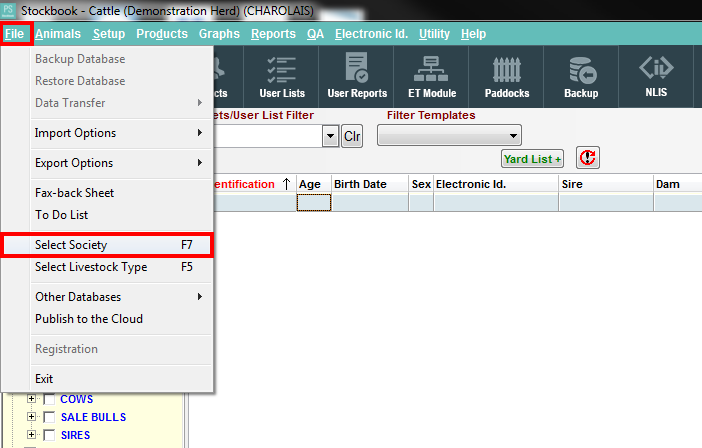Select the SIRES tree label

tap(75, 435)
